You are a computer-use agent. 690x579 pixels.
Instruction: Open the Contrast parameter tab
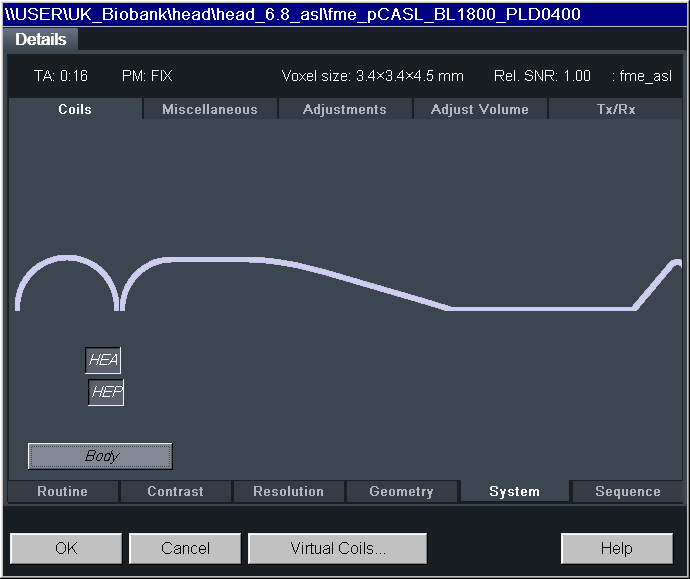pos(175,492)
